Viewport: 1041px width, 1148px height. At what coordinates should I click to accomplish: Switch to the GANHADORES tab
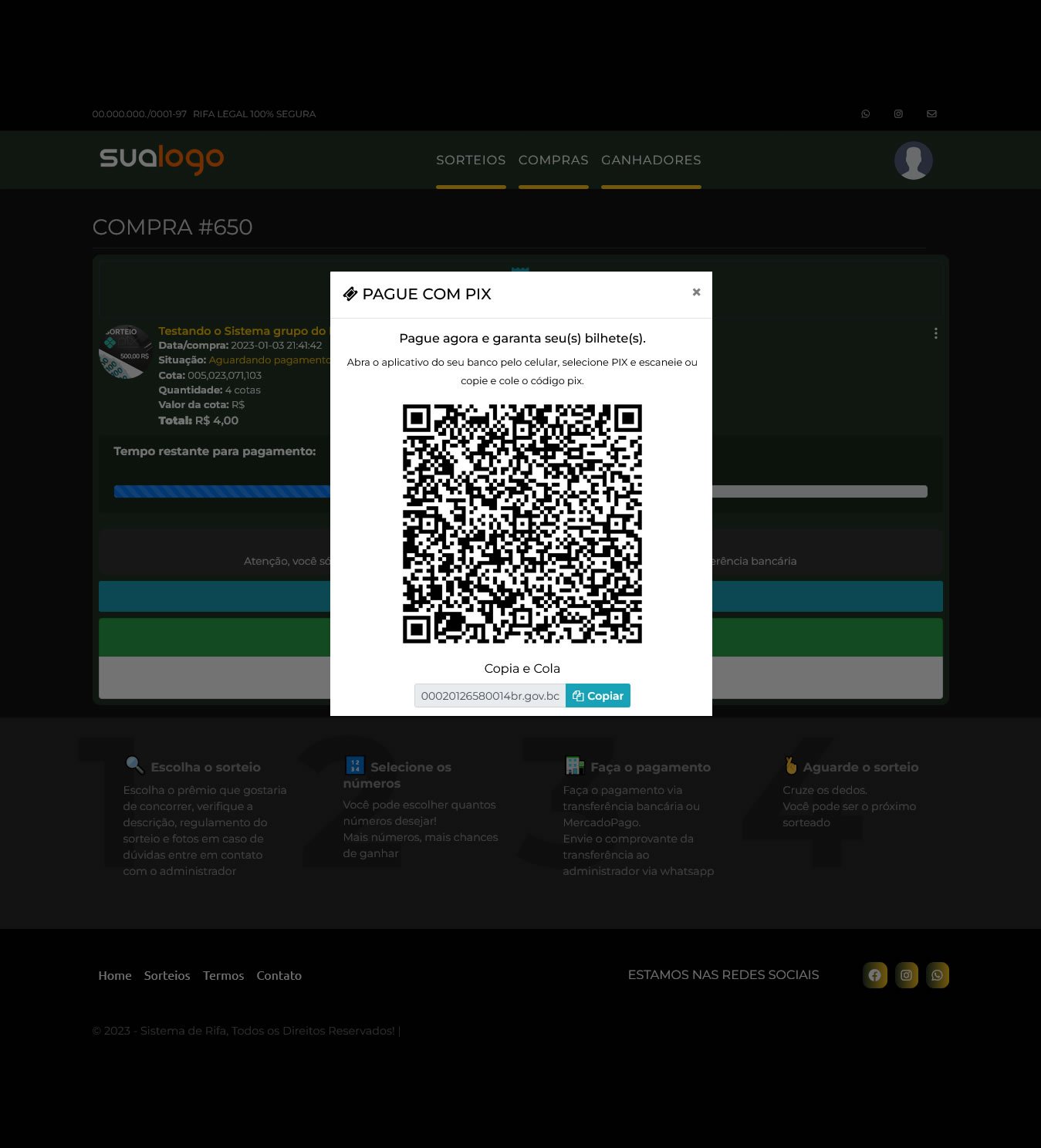pos(651,160)
